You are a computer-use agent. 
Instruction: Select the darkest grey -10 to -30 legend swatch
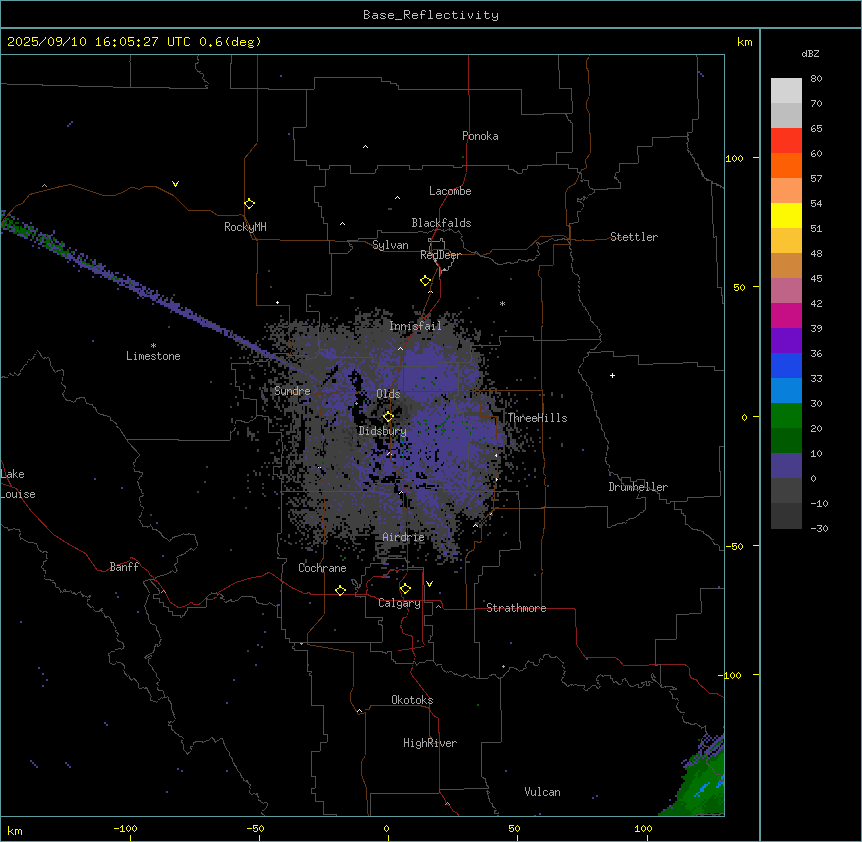point(786,516)
